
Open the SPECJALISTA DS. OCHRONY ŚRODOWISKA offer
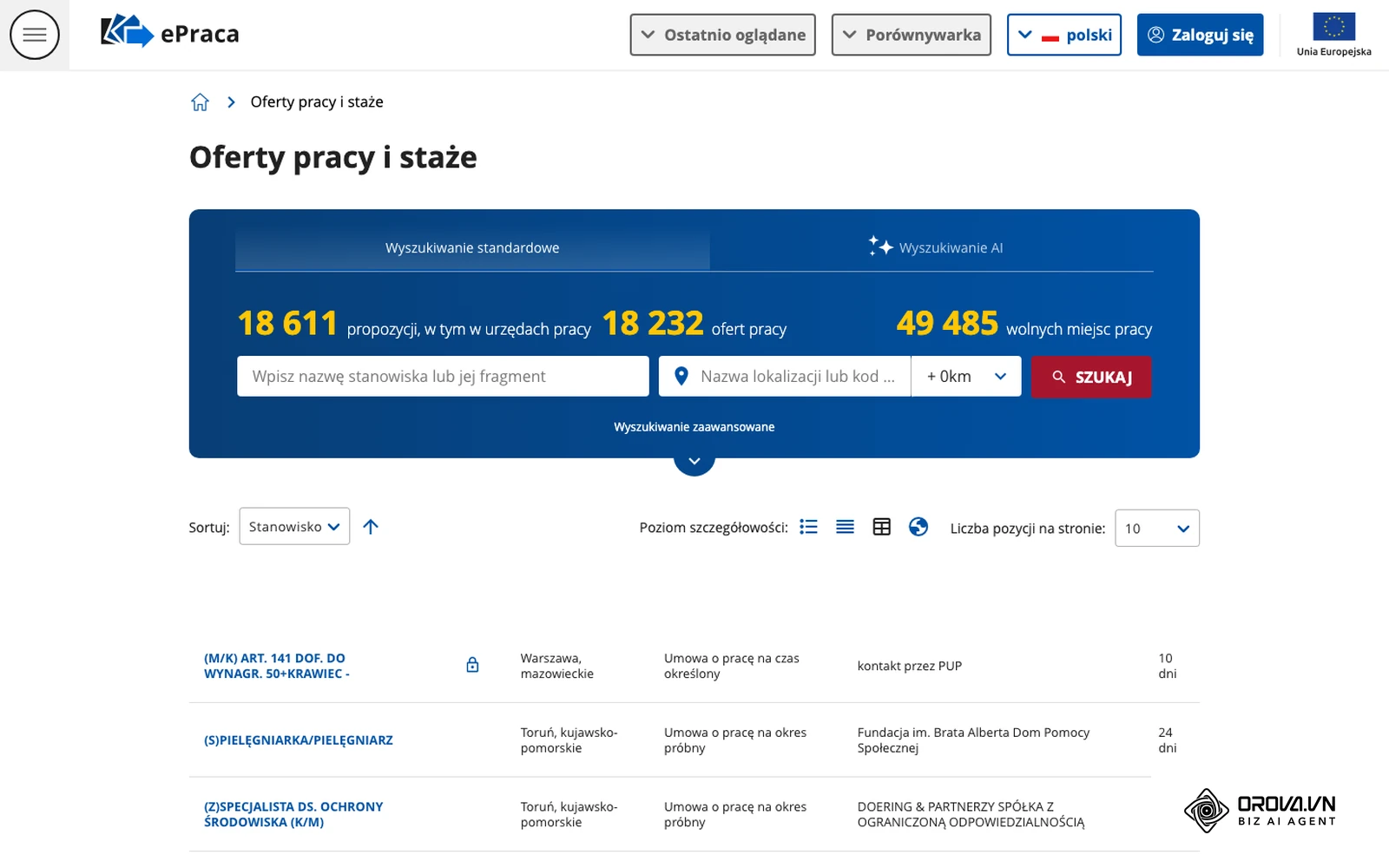point(293,814)
